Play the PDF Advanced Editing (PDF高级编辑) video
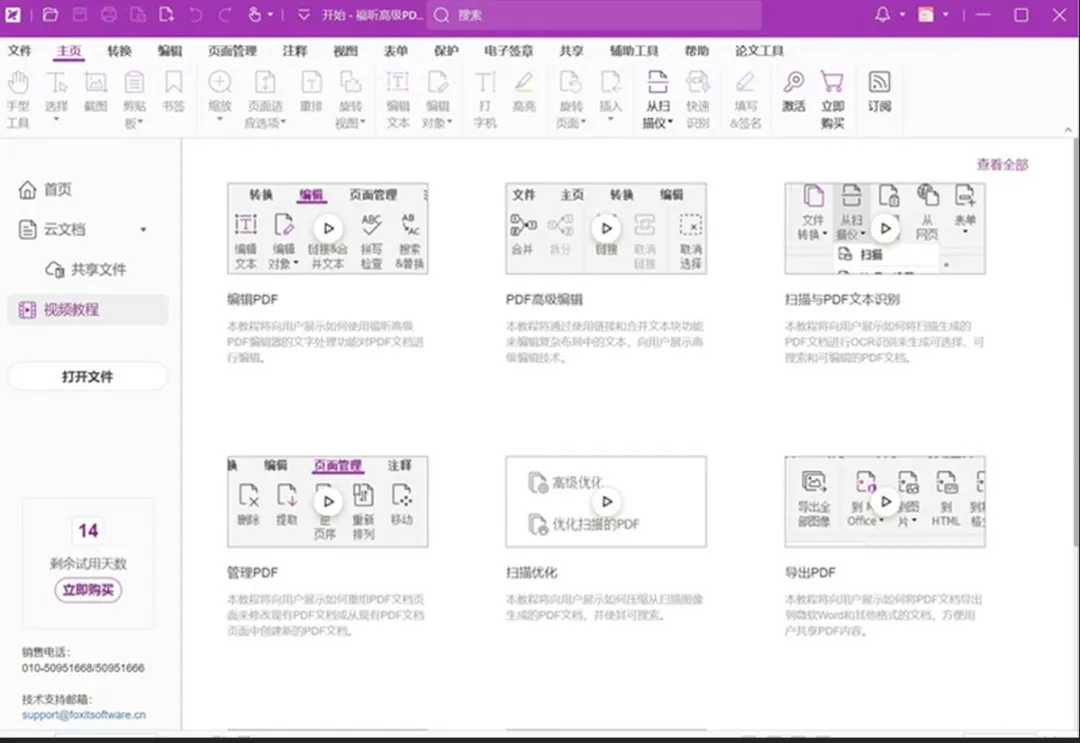Viewport: 1080px width, 743px height. tap(606, 228)
